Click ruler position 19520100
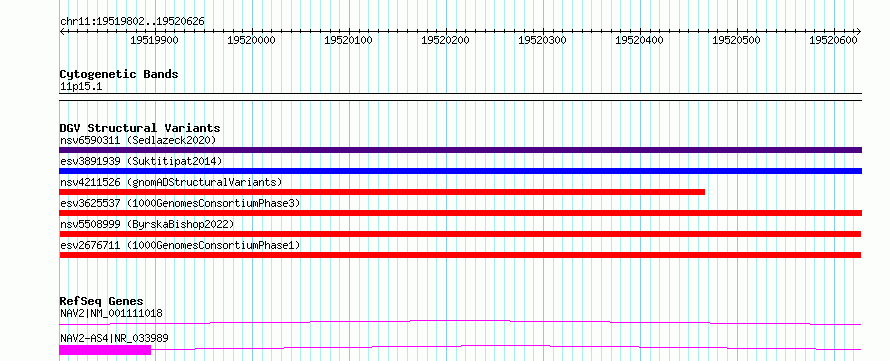 click(x=348, y=40)
